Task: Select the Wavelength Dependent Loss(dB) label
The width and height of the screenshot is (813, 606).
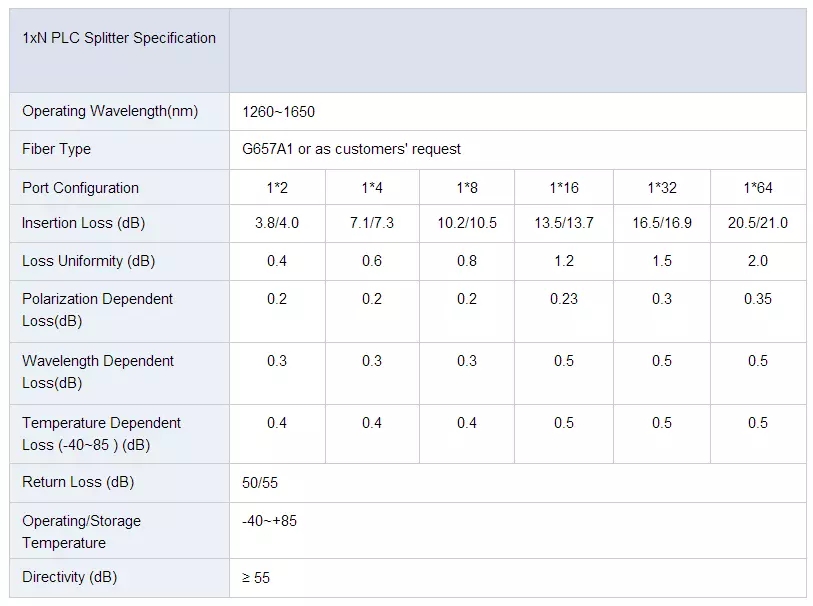Action: (98, 371)
